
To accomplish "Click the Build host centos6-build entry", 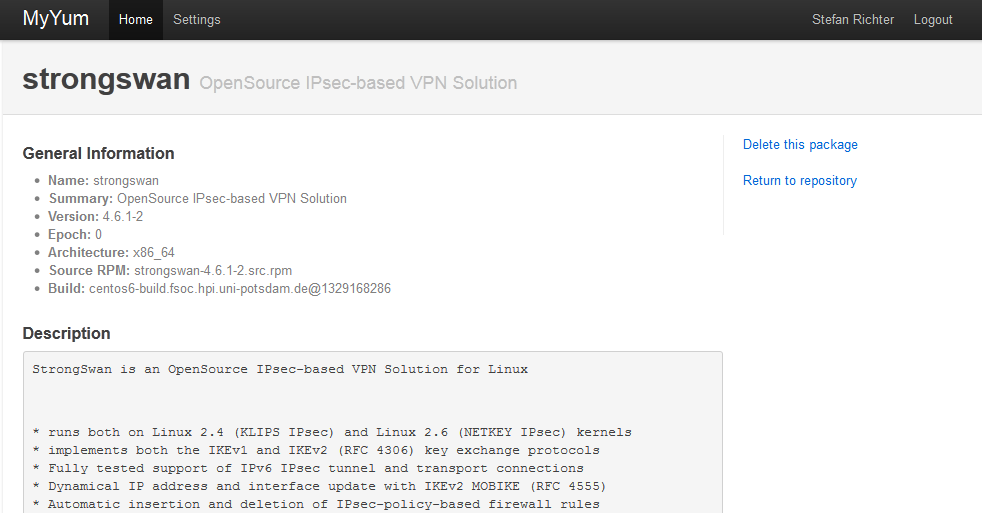I will coord(219,289).
